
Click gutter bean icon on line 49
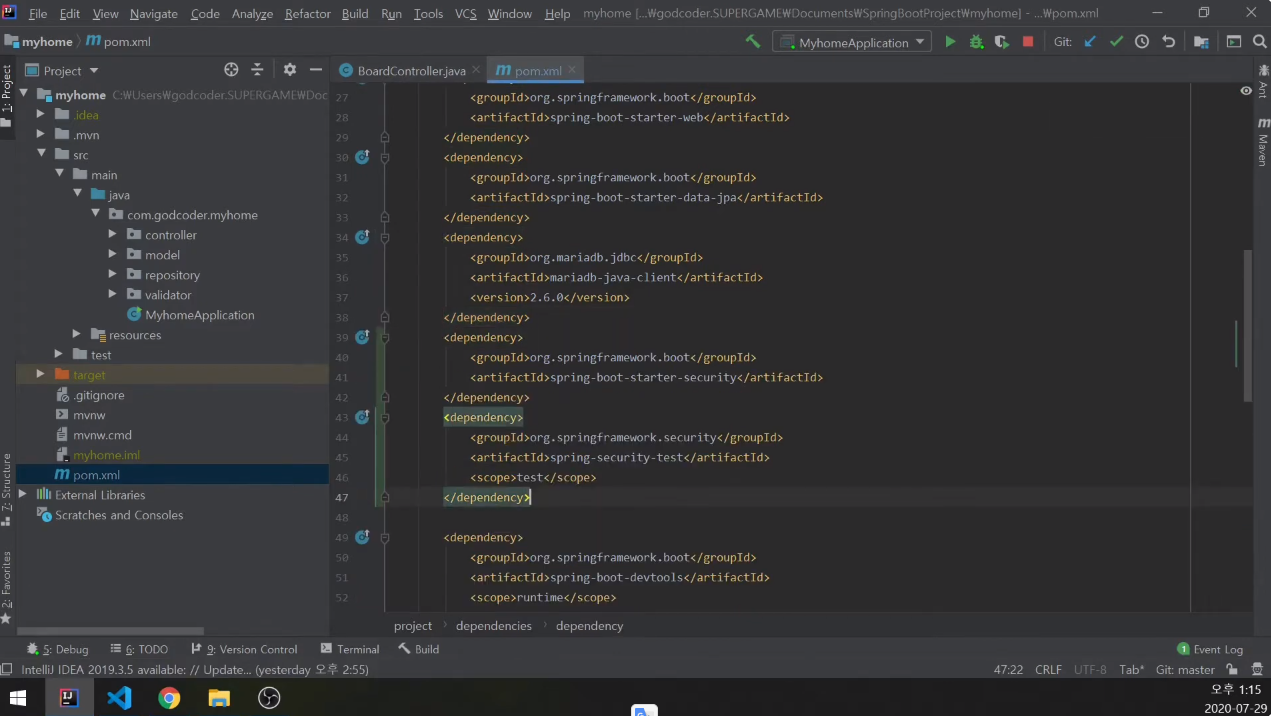362,537
